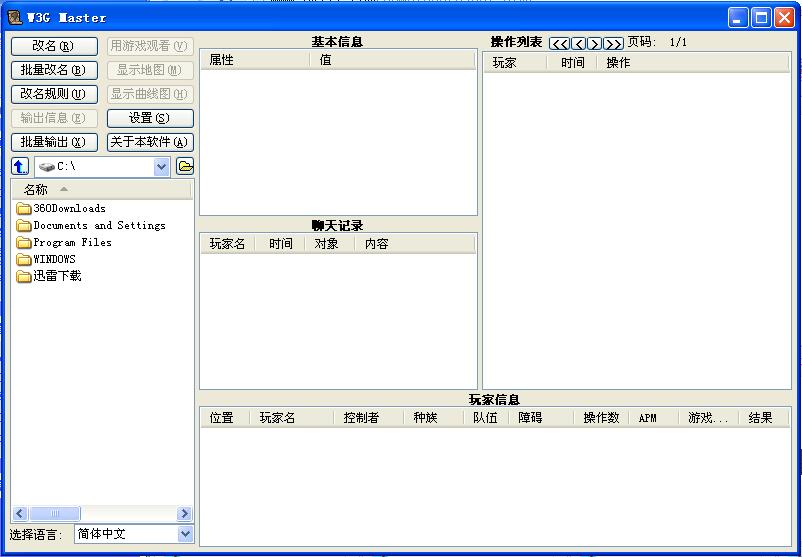802x557 pixels.
Task: Minimize the W3G Master window
Action: tap(738, 18)
